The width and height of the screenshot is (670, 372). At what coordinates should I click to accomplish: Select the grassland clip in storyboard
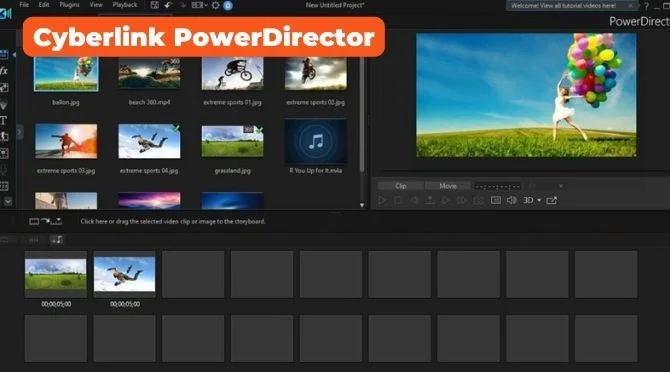[56, 274]
